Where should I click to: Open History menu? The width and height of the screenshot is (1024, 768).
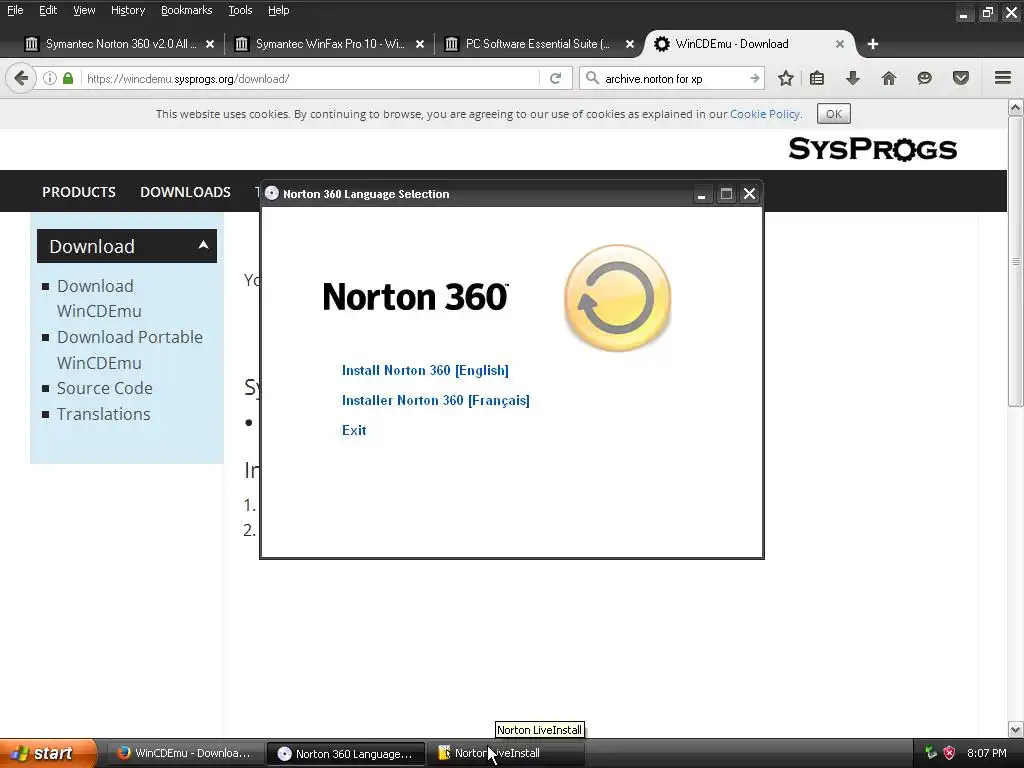[127, 10]
